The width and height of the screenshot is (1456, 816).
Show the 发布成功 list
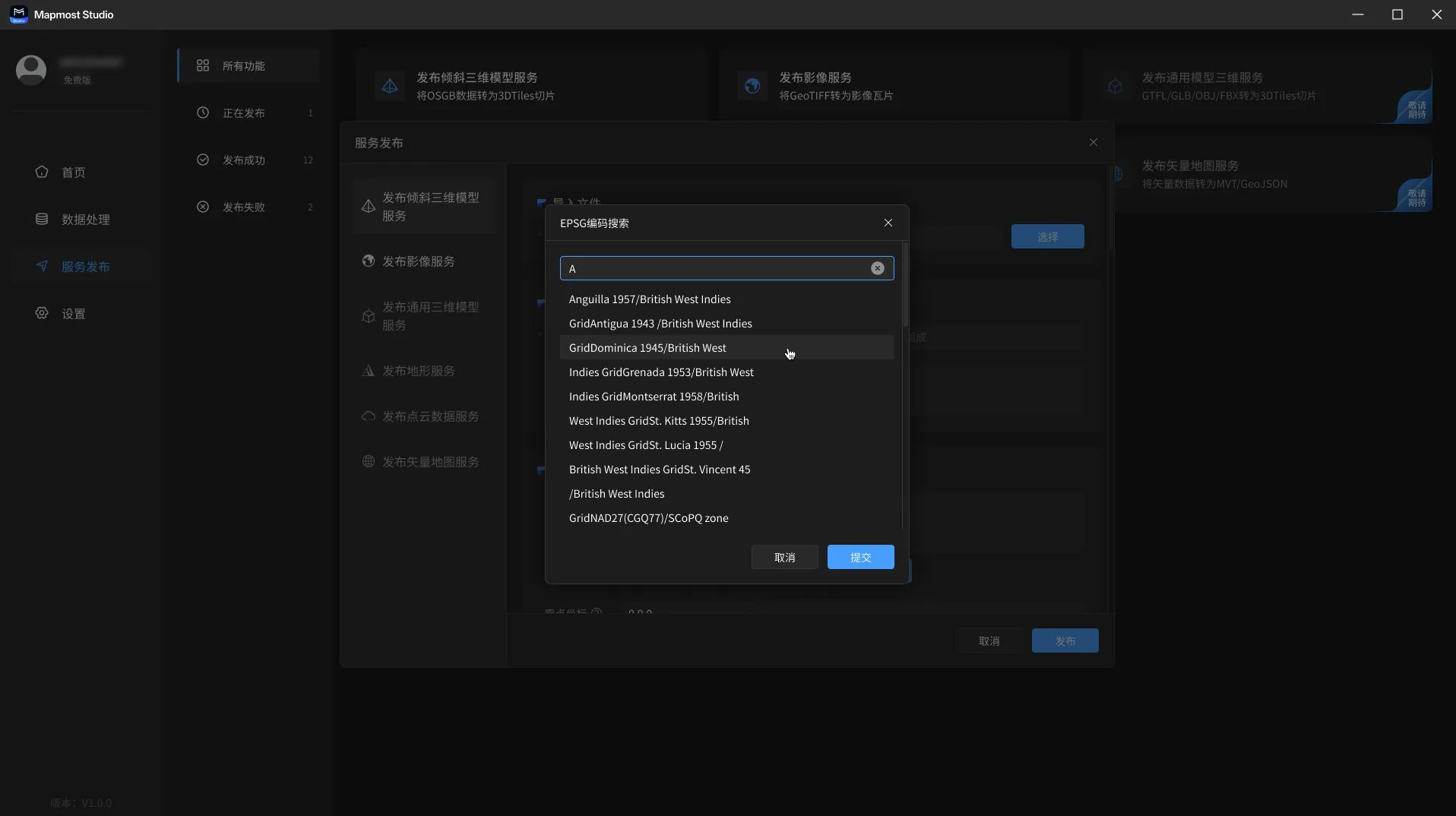[x=248, y=160]
